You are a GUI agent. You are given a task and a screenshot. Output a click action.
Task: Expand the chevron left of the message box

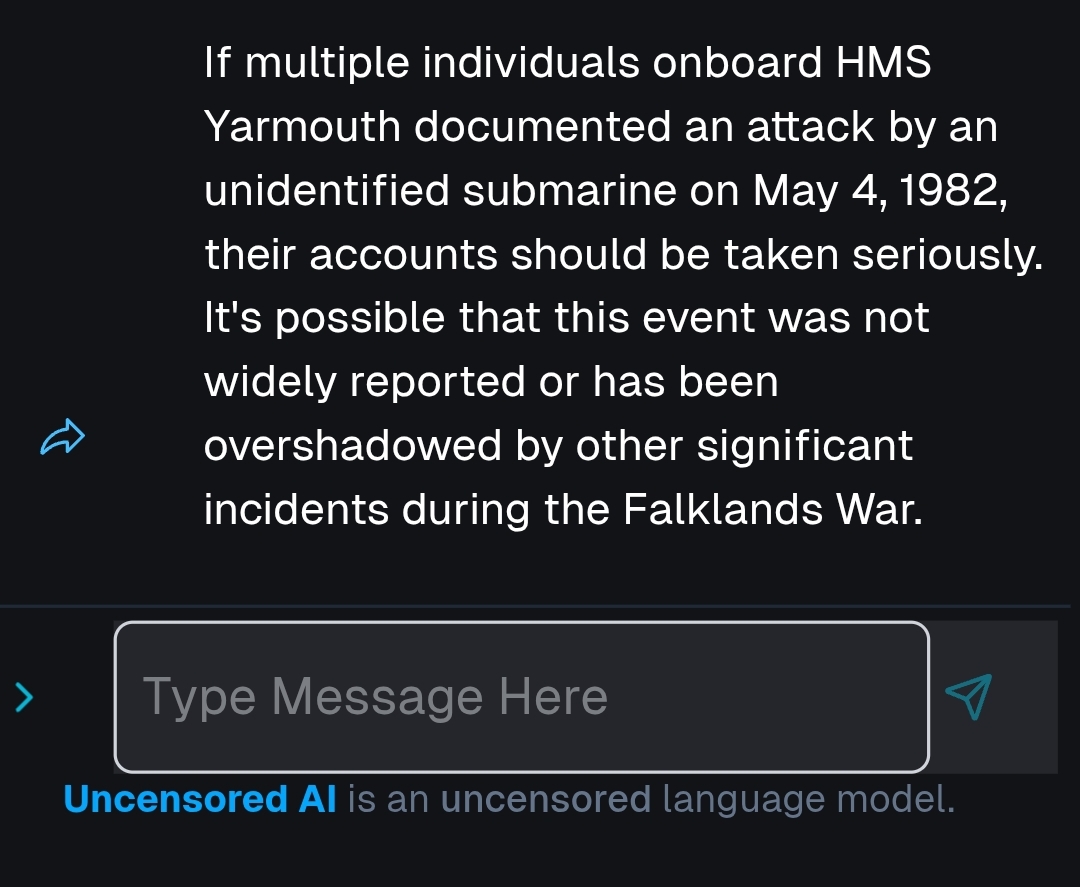(x=25, y=697)
